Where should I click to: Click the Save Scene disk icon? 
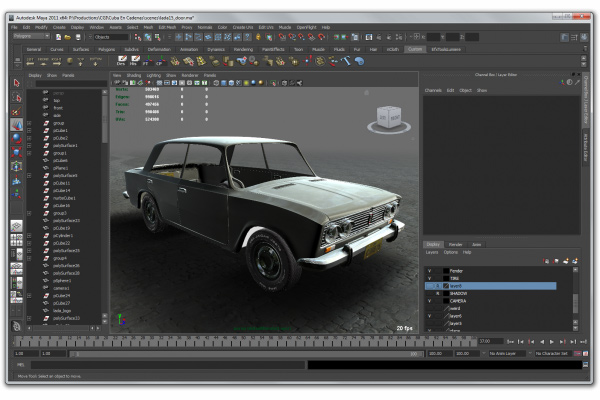click(x=78, y=37)
